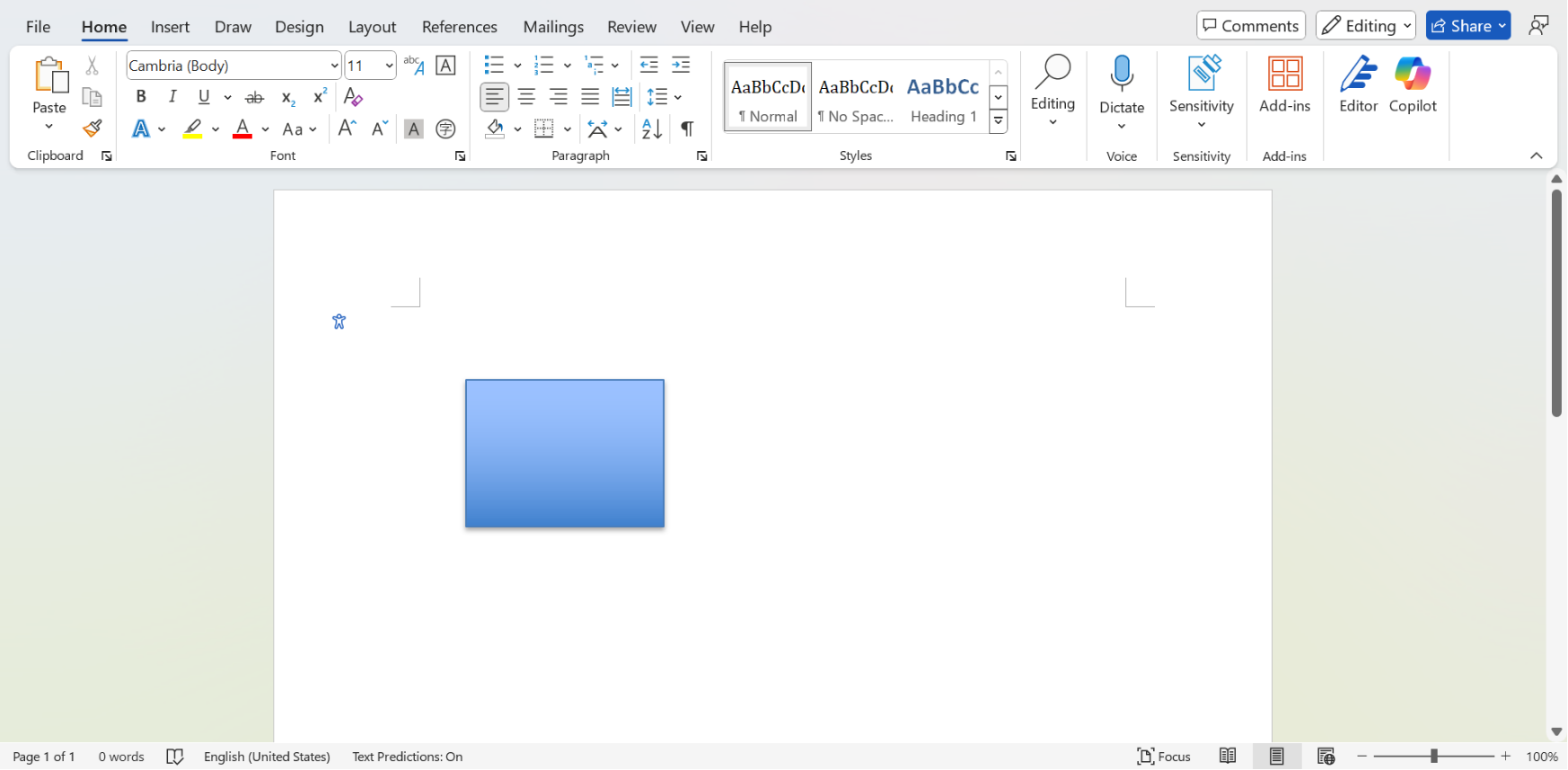Show or hide paragraph marks

pos(687,129)
